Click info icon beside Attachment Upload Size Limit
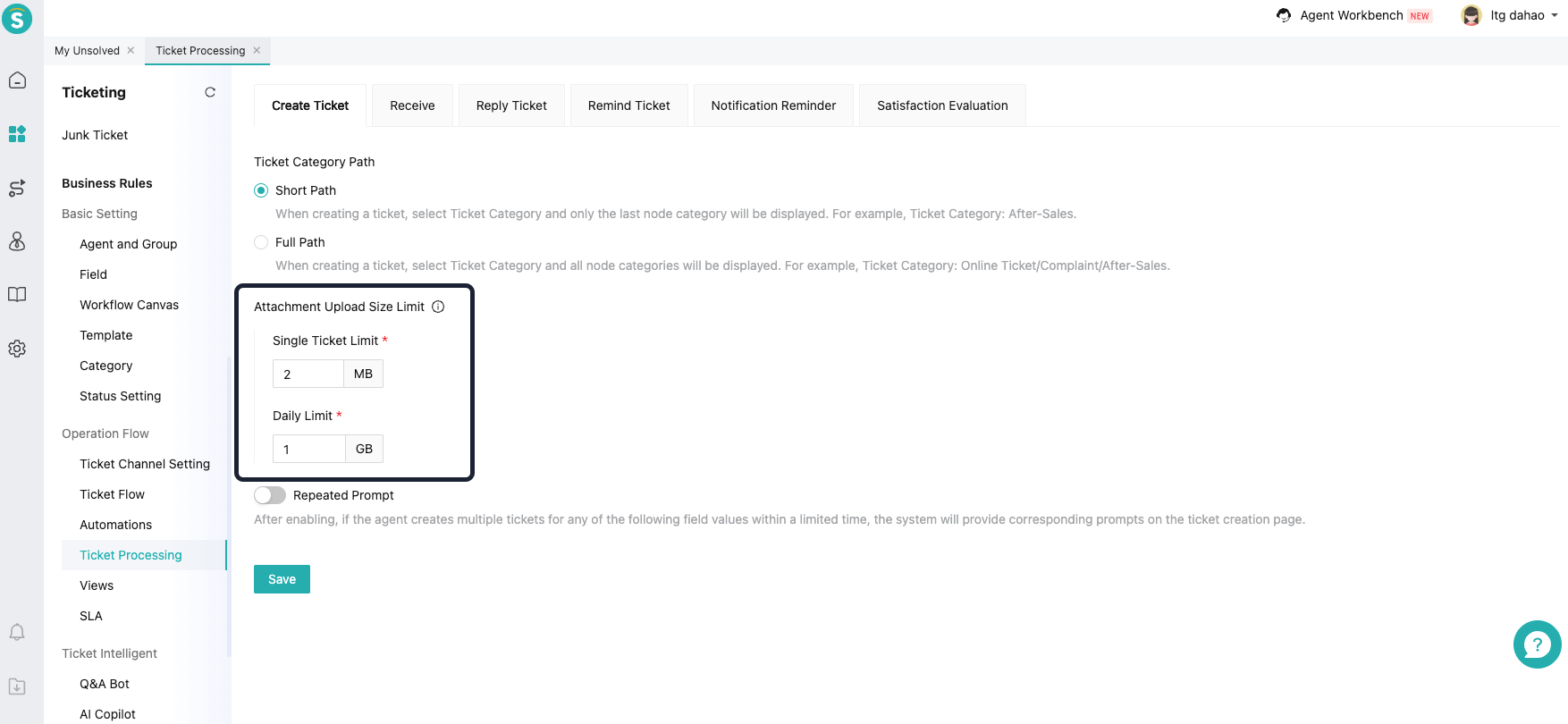 click(438, 307)
